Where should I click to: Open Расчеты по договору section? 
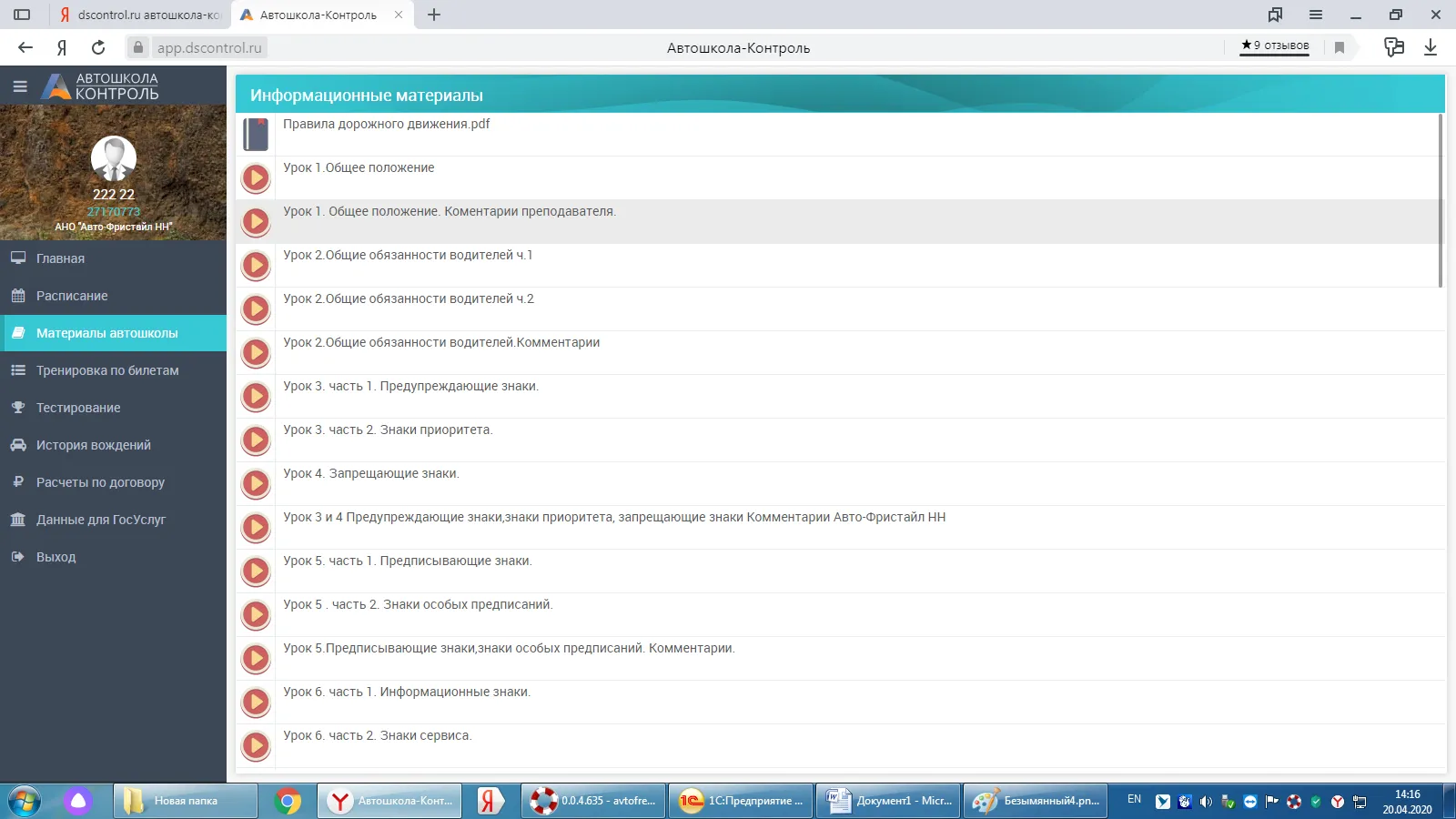coord(113,482)
